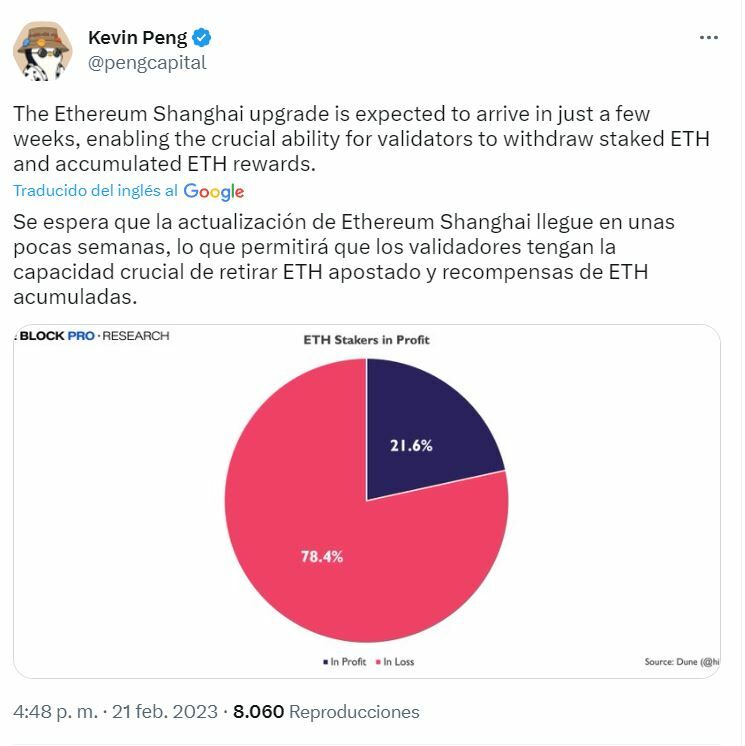Open Kevin Peng's profile via display name
Image resolution: width=745 pixels, height=746 pixels.
coord(138,38)
